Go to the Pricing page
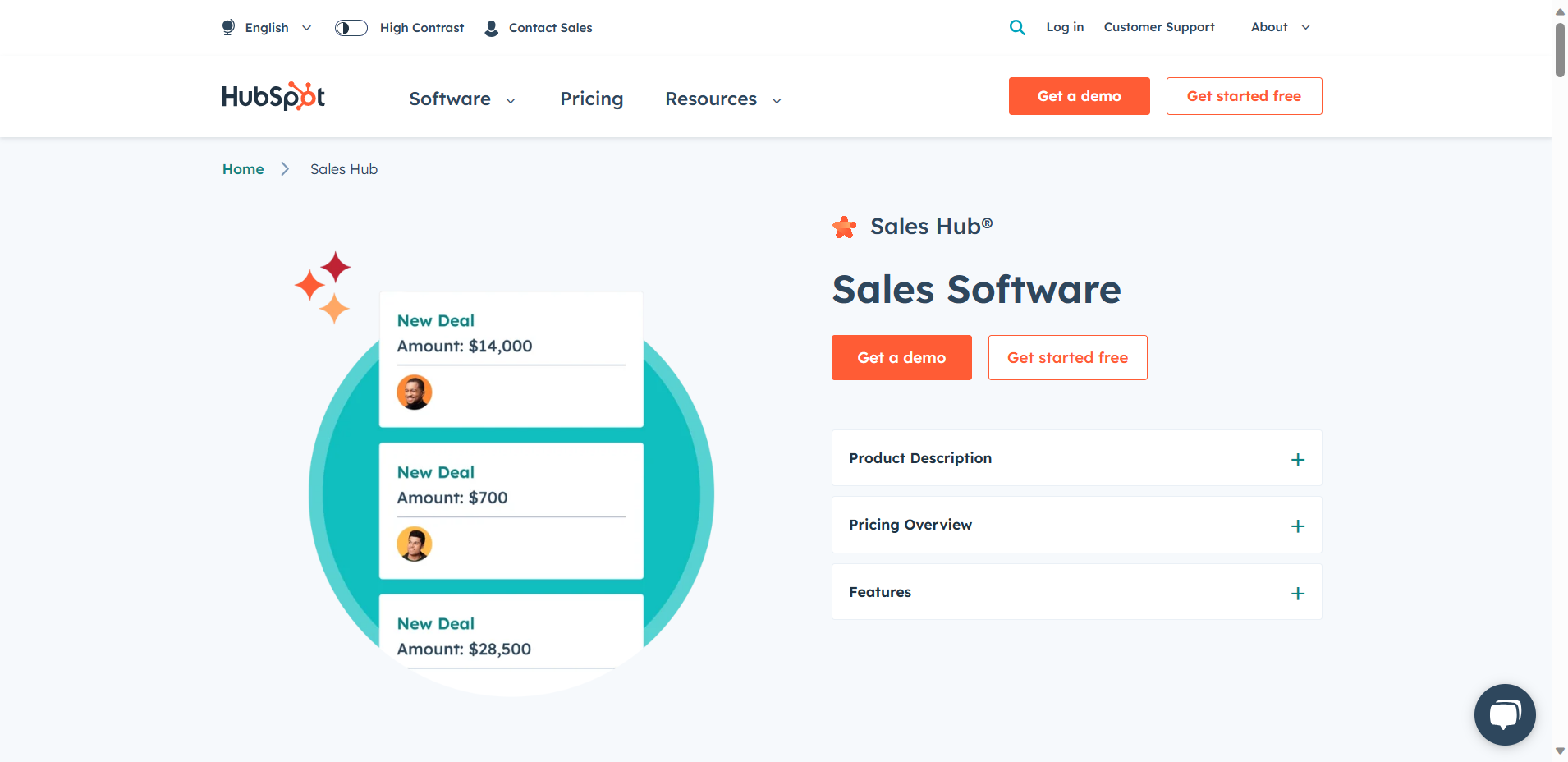 [591, 99]
